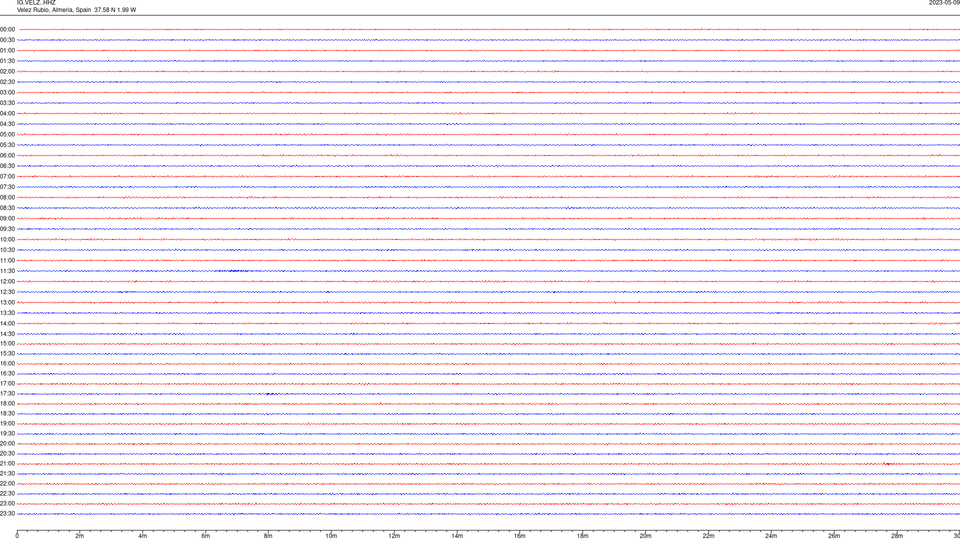Select the 02:30 row label

(7, 82)
